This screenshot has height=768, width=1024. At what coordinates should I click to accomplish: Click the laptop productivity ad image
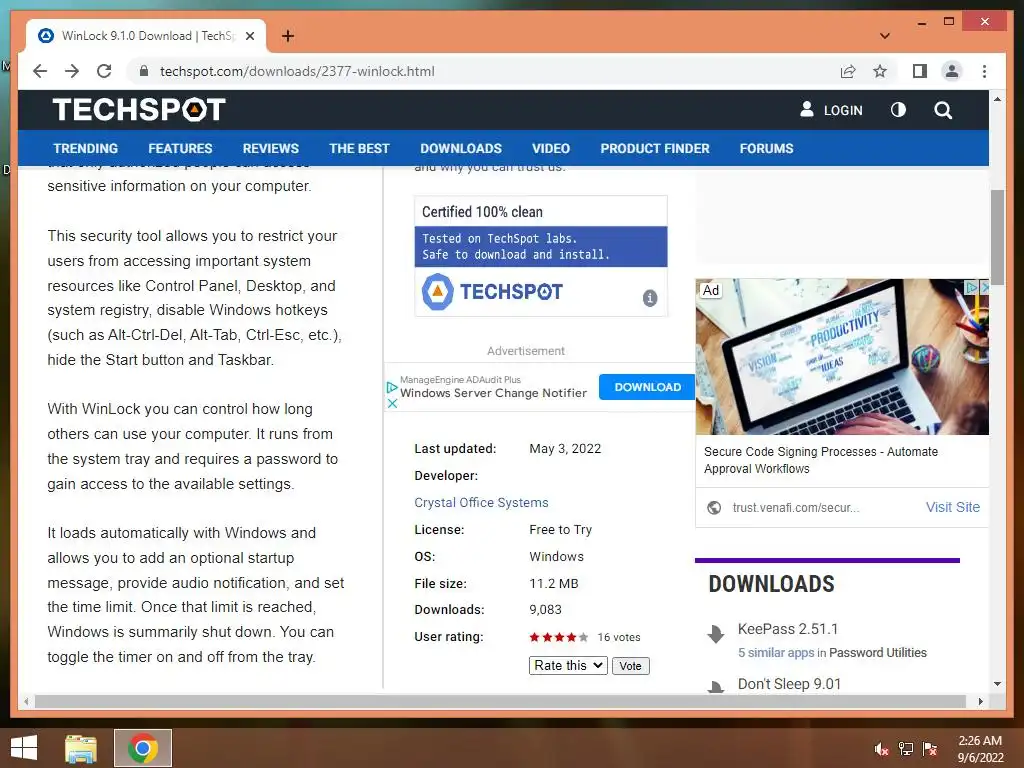(x=842, y=357)
